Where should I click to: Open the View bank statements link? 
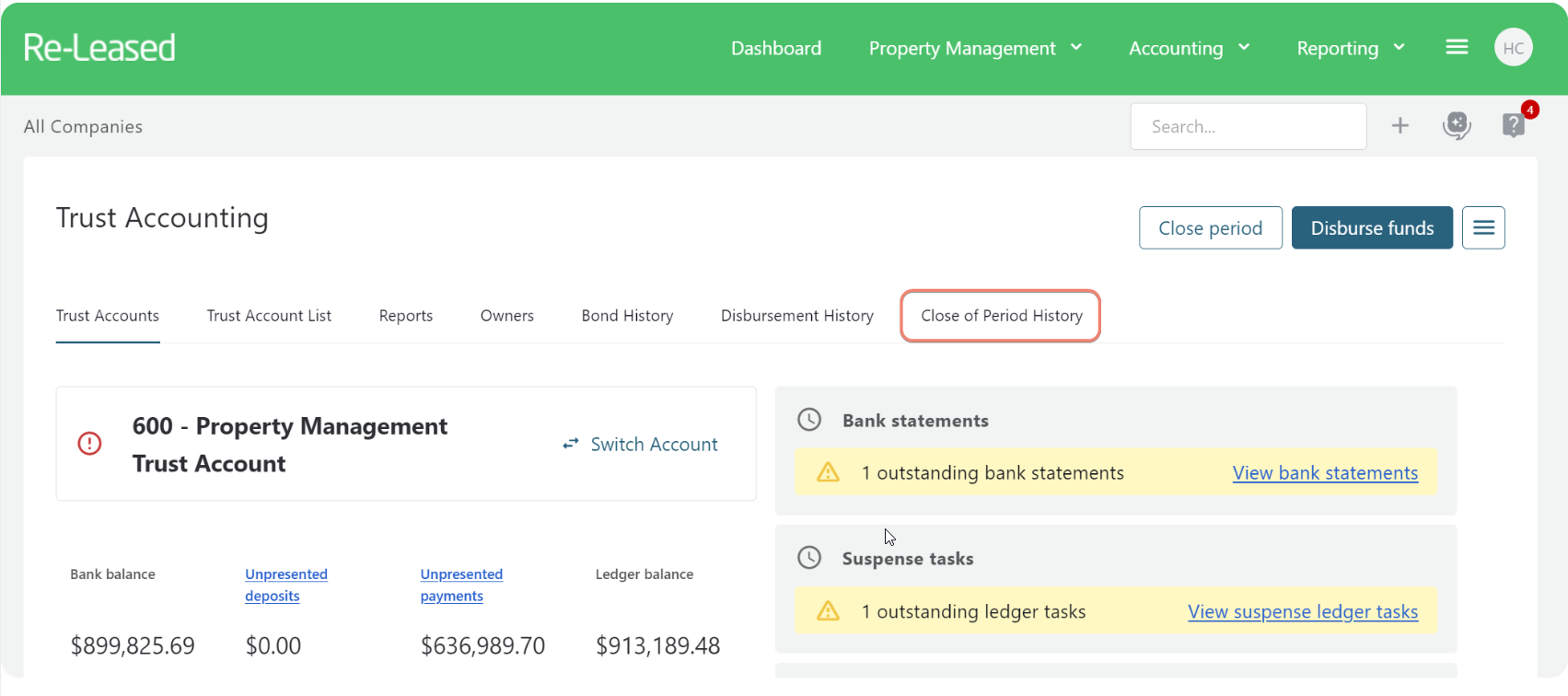coord(1326,472)
